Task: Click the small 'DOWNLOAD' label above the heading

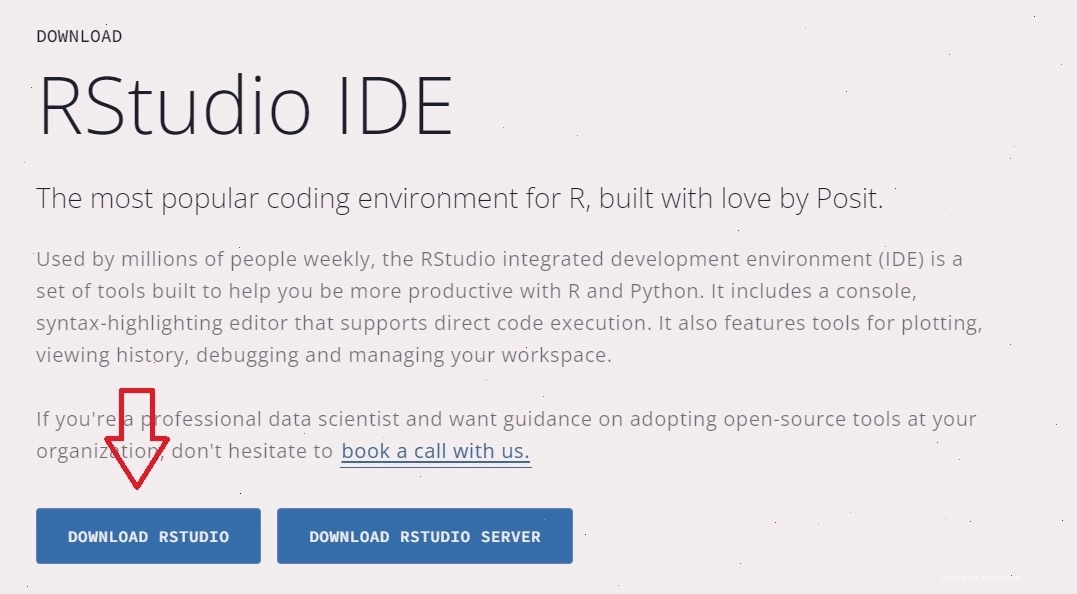Action: [79, 36]
